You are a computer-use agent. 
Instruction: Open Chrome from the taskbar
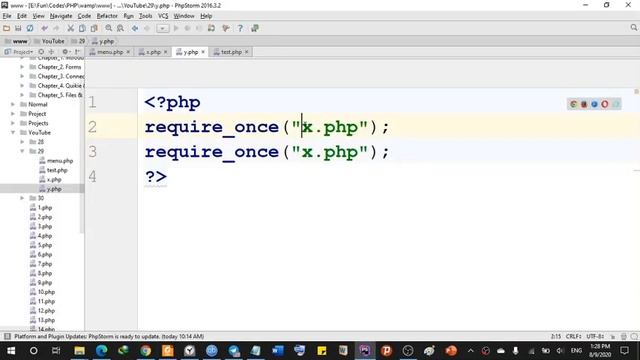pos(145,351)
